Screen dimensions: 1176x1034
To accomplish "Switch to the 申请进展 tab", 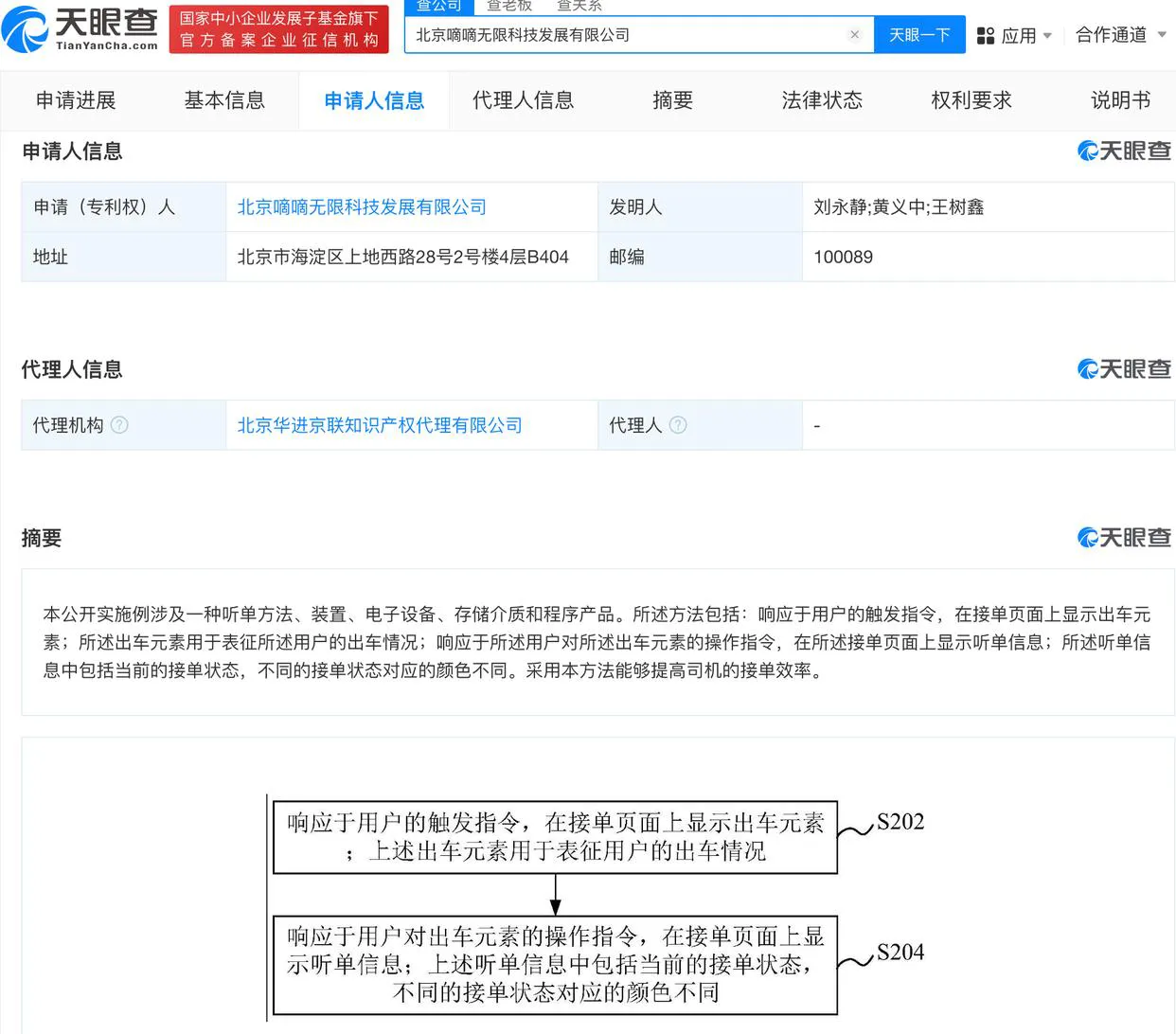I will pos(76,100).
